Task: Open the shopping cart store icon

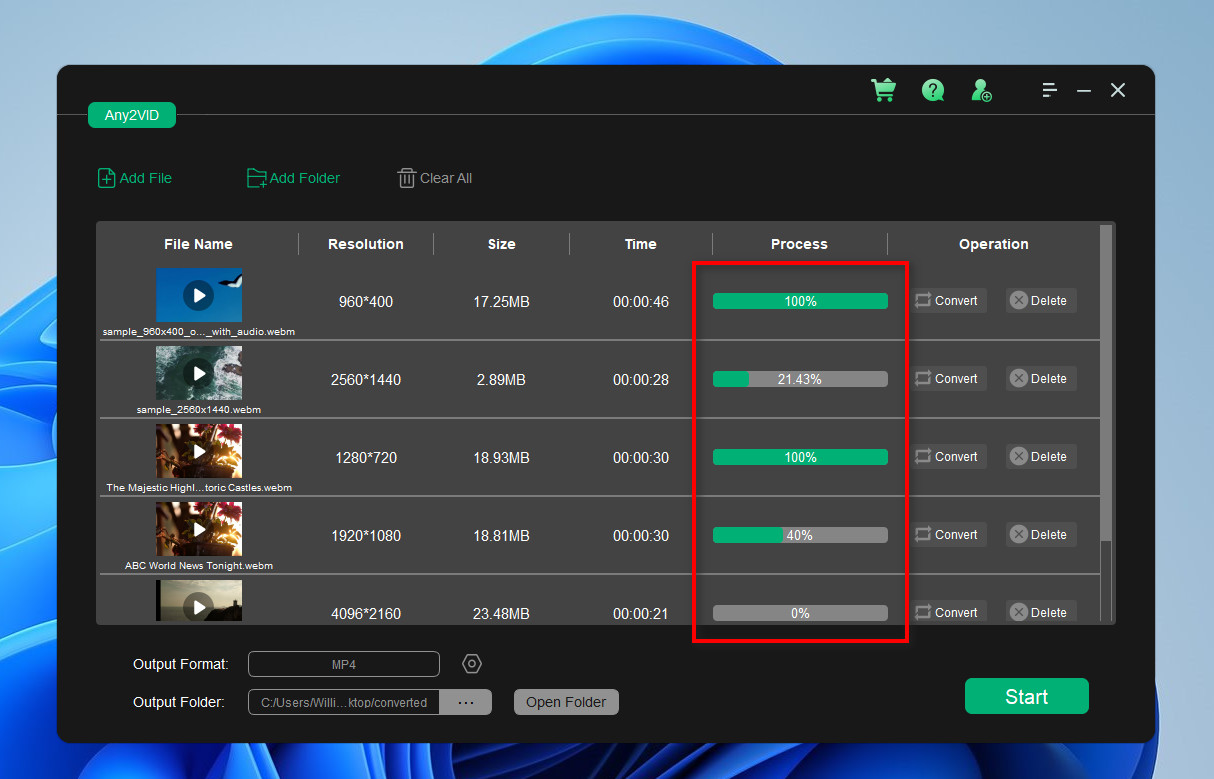Action: (x=883, y=90)
